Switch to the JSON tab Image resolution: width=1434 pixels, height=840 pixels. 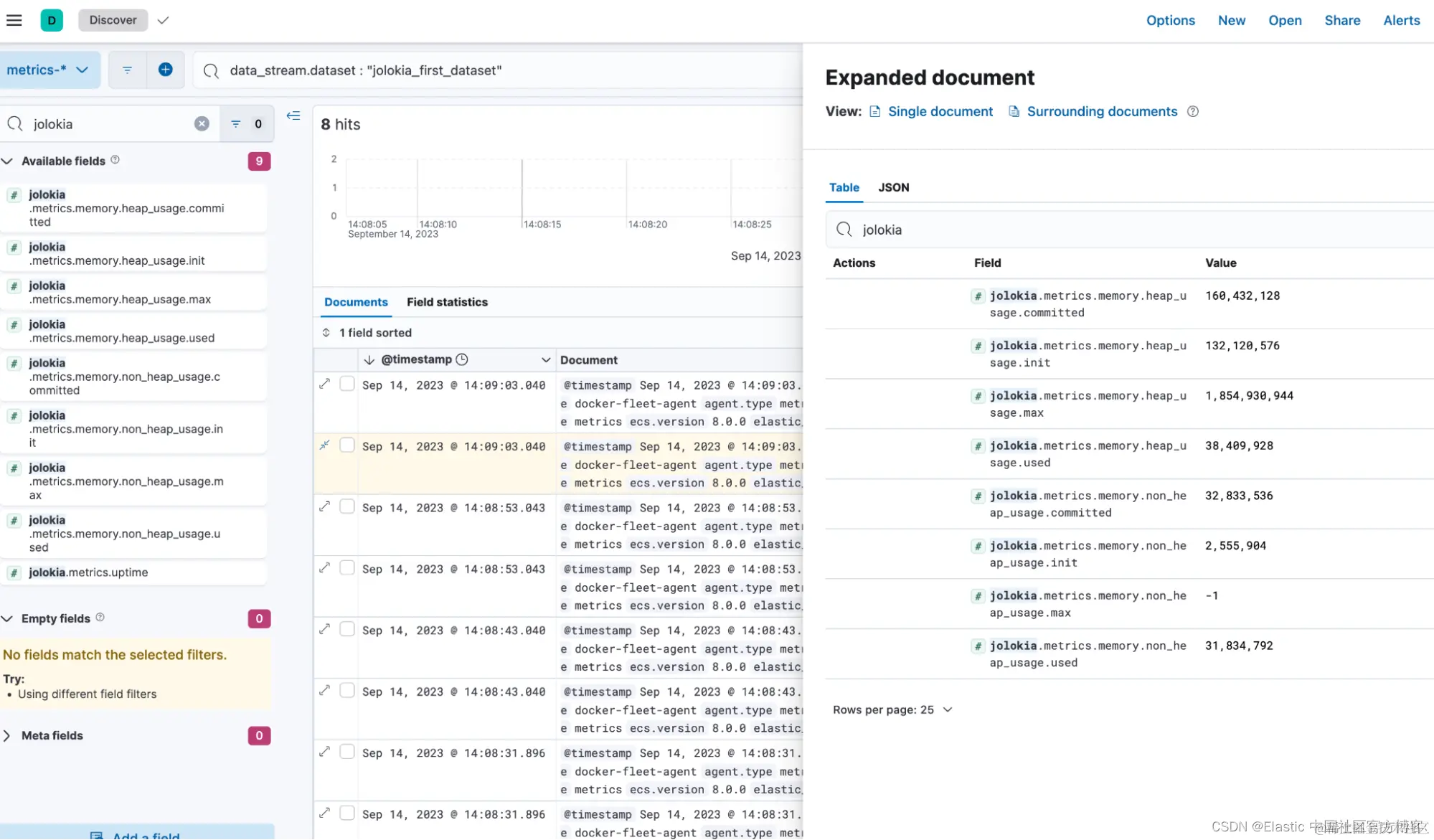coord(893,187)
